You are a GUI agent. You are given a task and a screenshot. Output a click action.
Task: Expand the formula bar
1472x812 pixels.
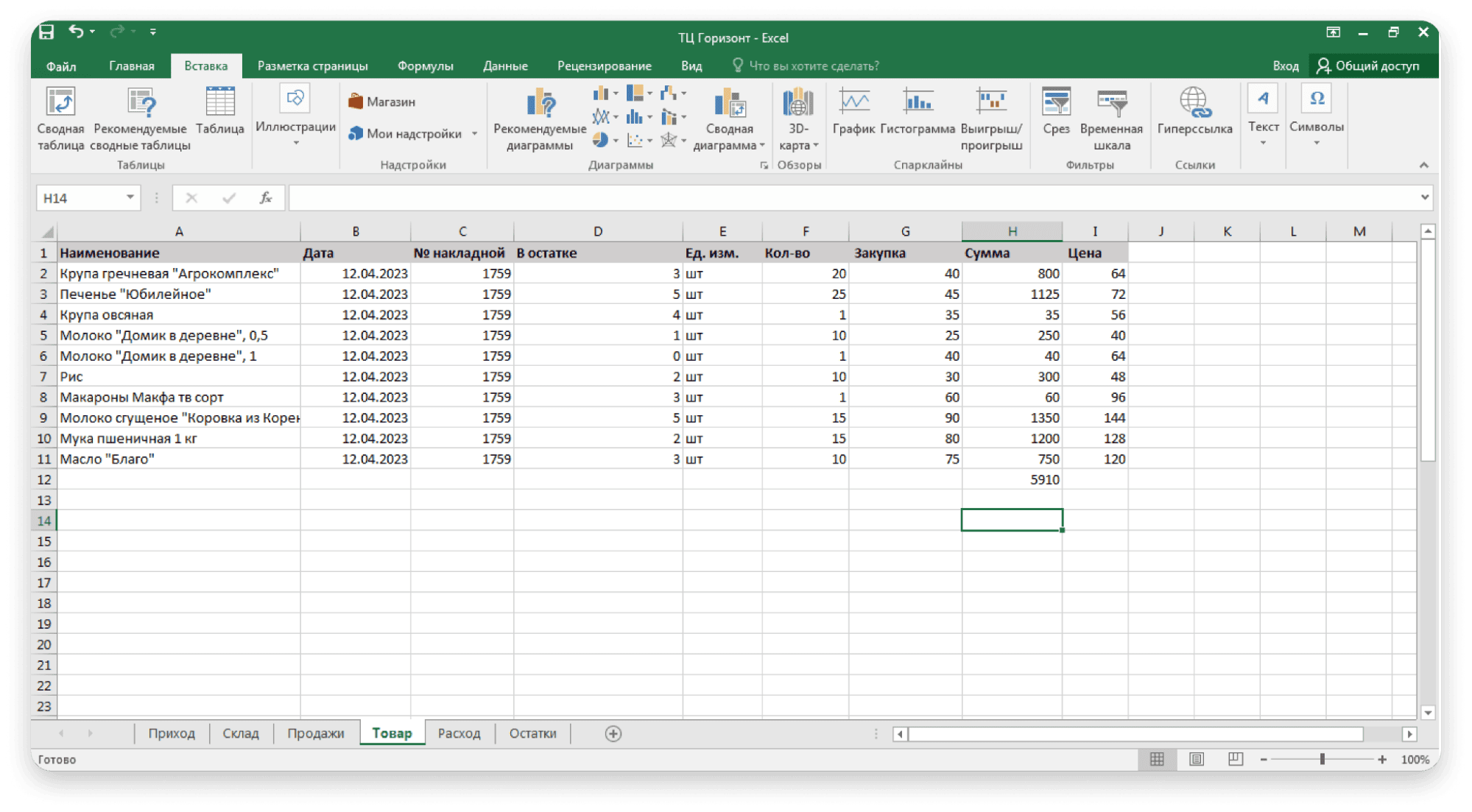[1425, 197]
